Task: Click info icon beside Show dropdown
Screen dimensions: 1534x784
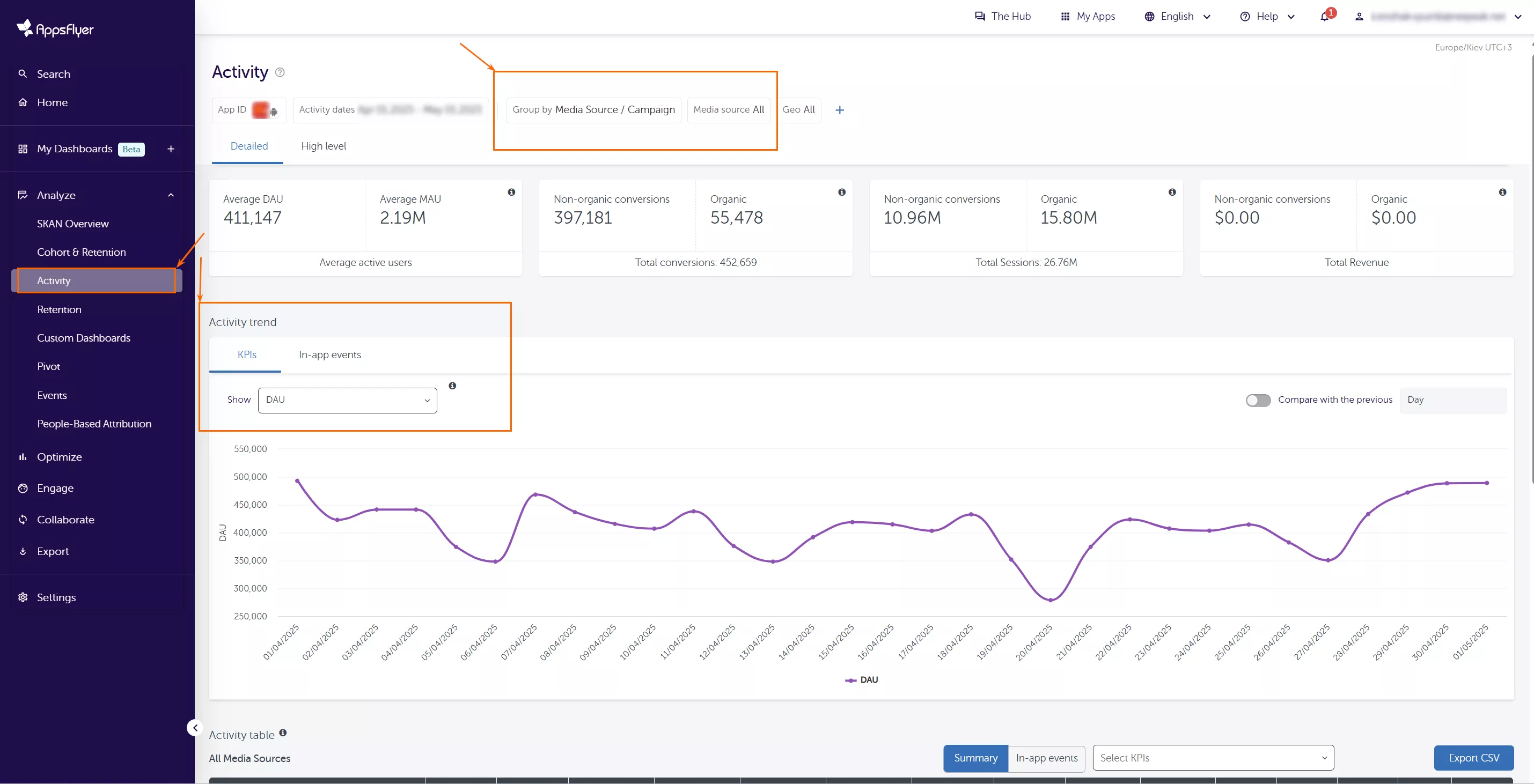Action: click(x=452, y=386)
